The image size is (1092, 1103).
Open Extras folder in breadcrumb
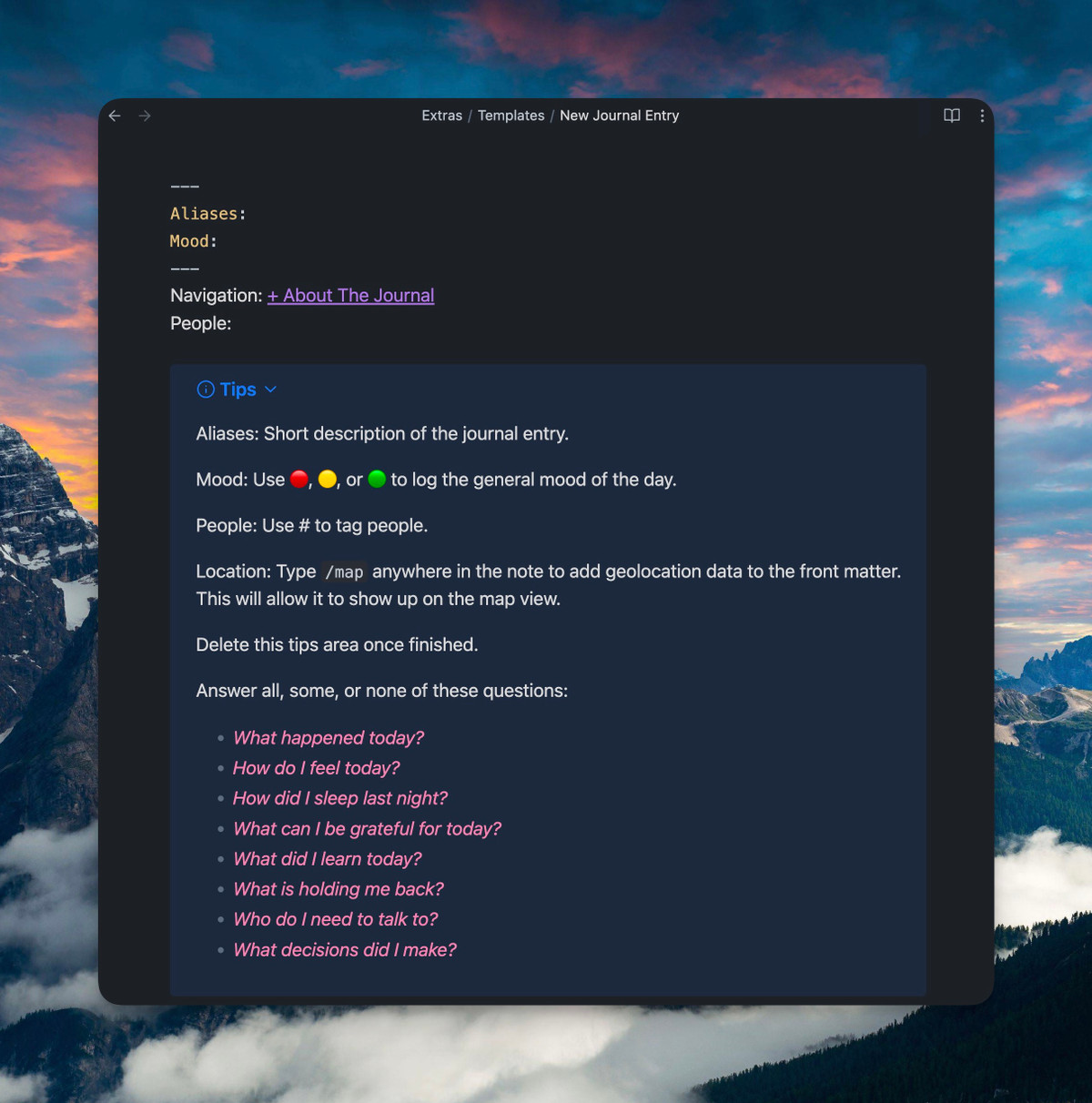tap(441, 116)
